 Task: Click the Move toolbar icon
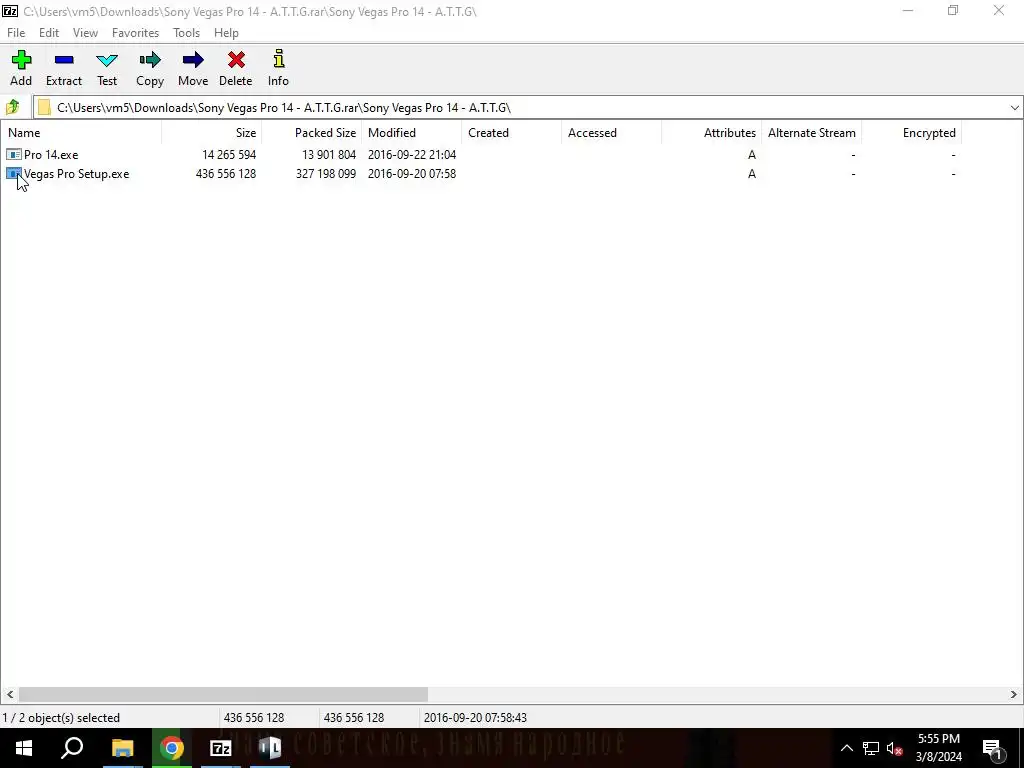(x=193, y=60)
